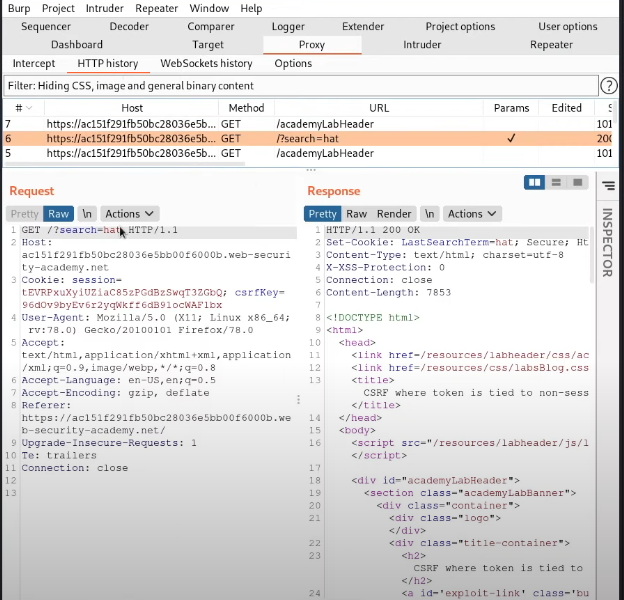Toggle newline display in Request panel
The image size is (624, 600).
pyautogui.click(x=87, y=214)
